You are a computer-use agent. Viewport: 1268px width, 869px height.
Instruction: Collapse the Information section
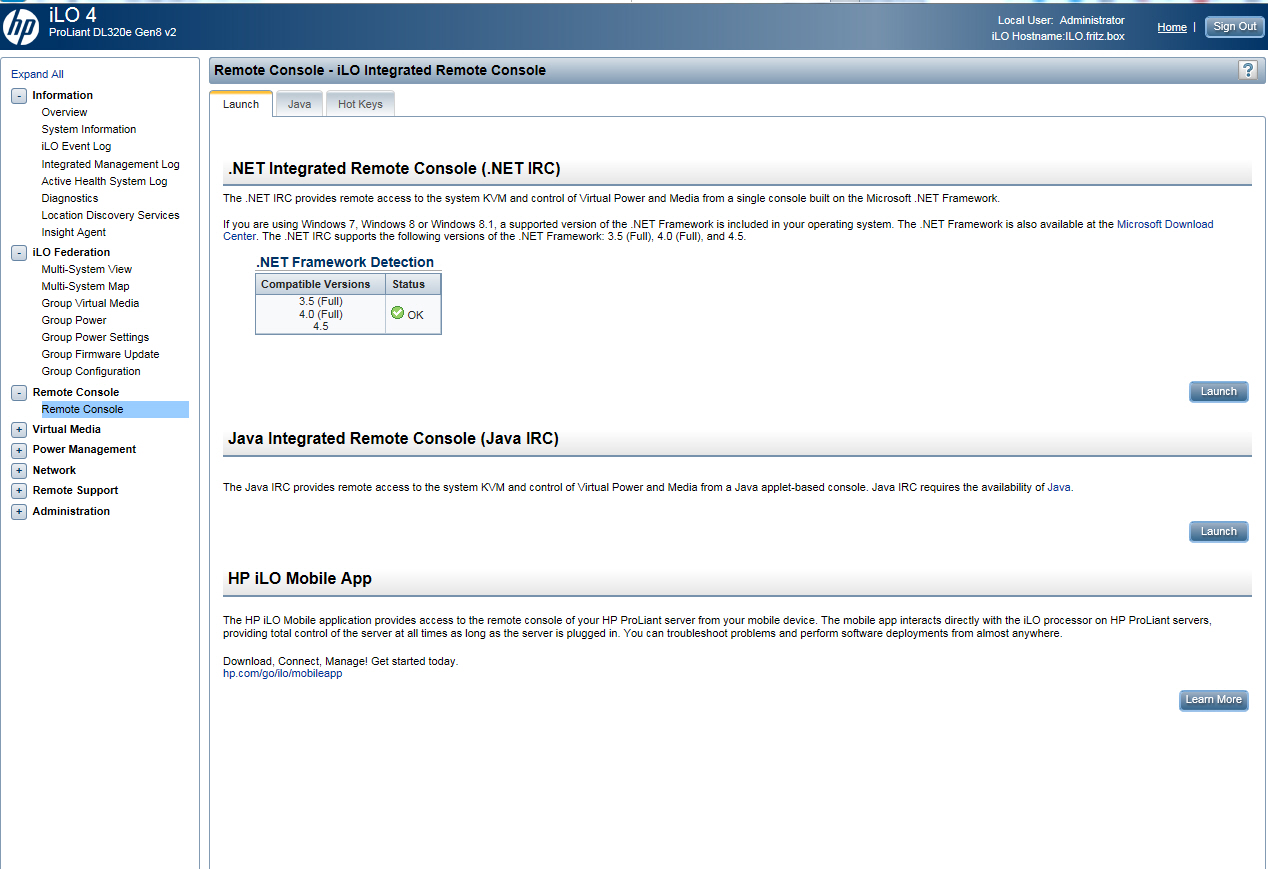pyautogui.click(x=19, y=96)
